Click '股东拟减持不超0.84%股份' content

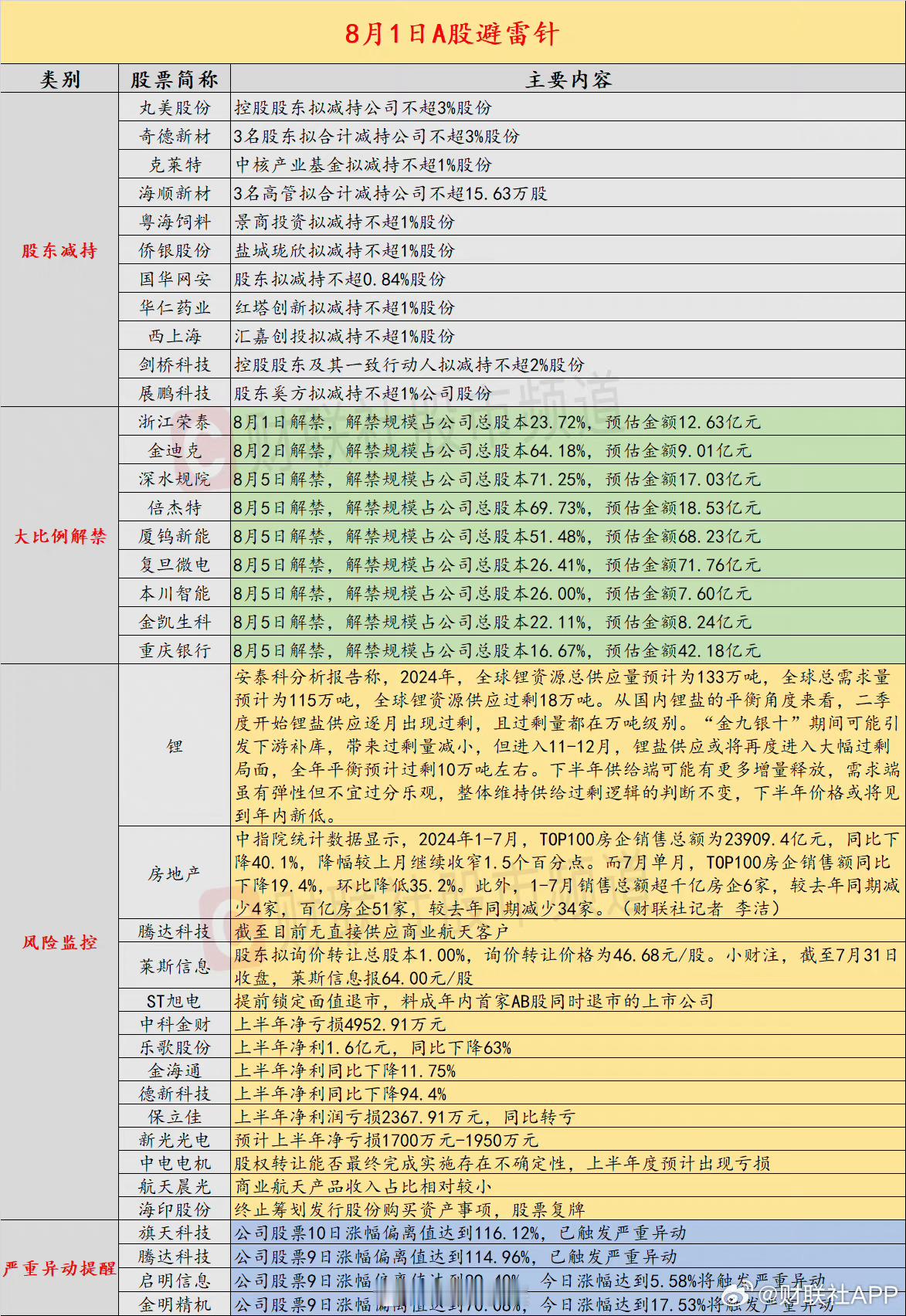point(340,280)
